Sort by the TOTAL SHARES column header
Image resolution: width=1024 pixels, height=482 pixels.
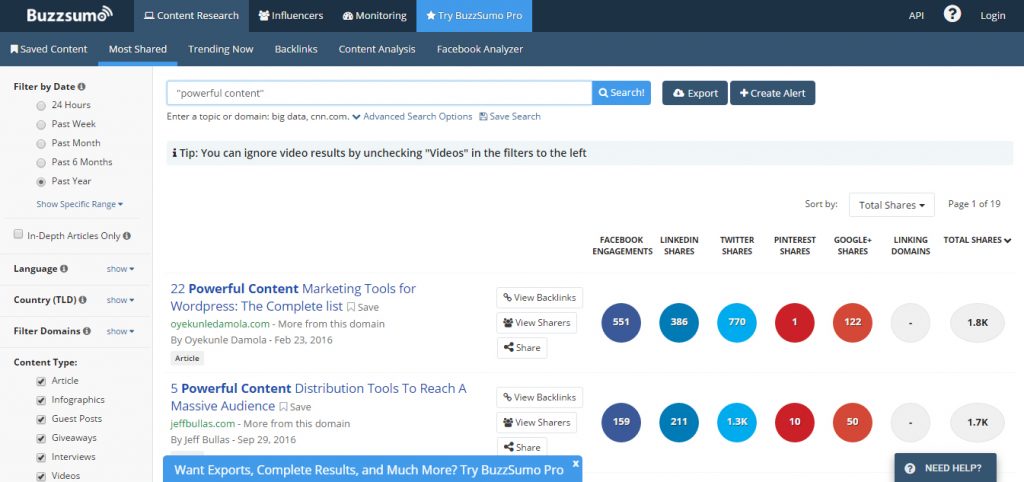point(977,240)
